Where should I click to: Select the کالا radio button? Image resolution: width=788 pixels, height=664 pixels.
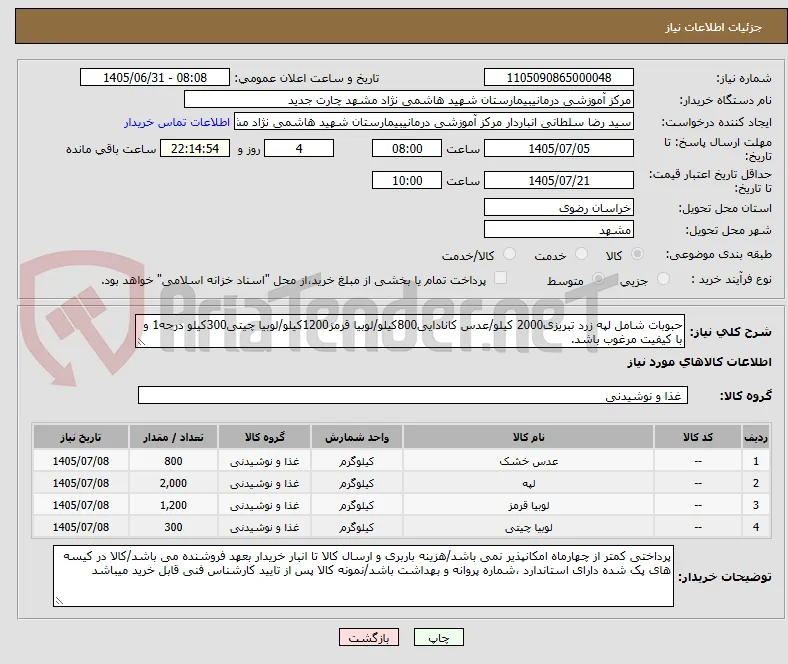click(637, 254)
